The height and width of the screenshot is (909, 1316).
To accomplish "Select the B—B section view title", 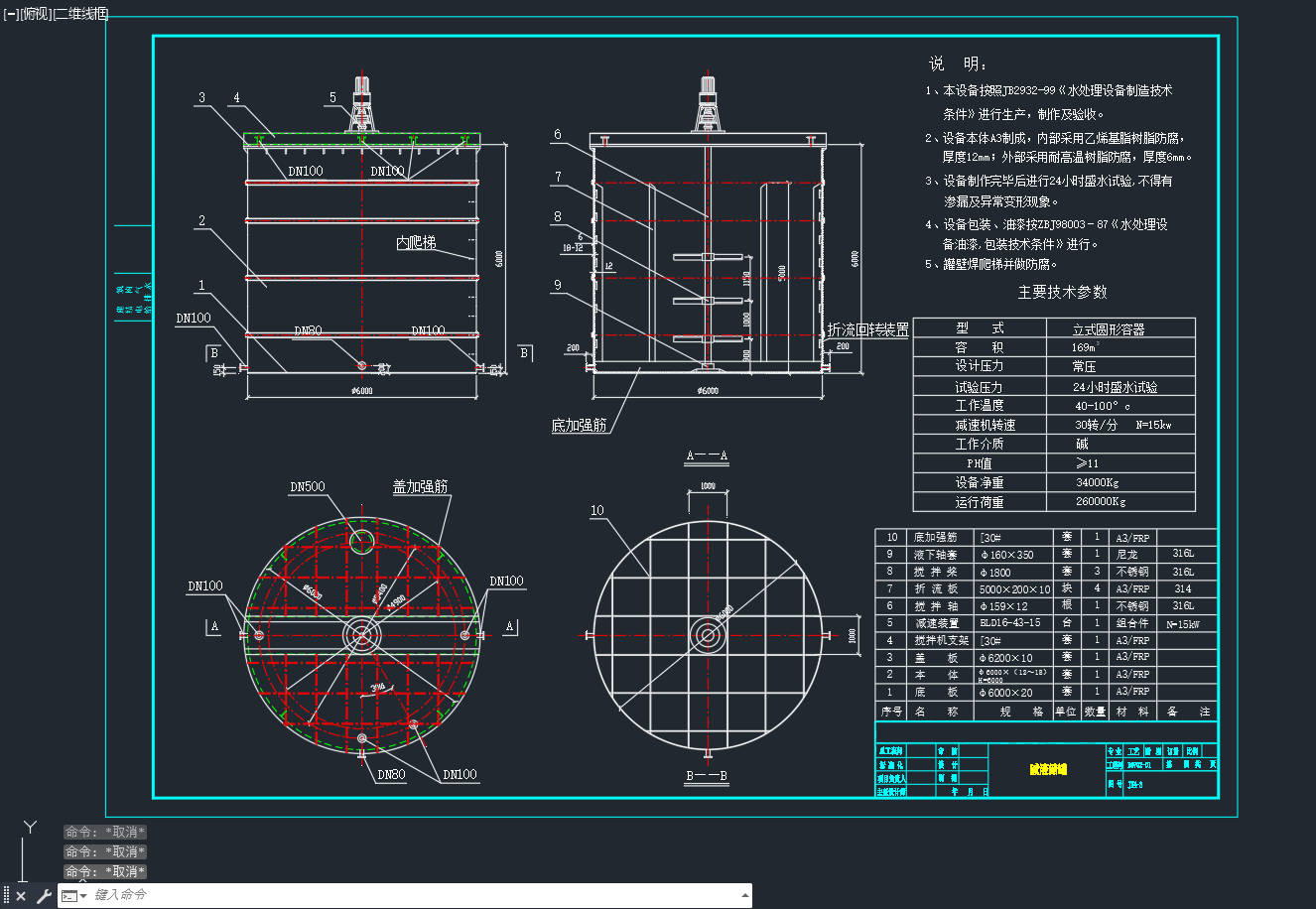I will point(708,776).
